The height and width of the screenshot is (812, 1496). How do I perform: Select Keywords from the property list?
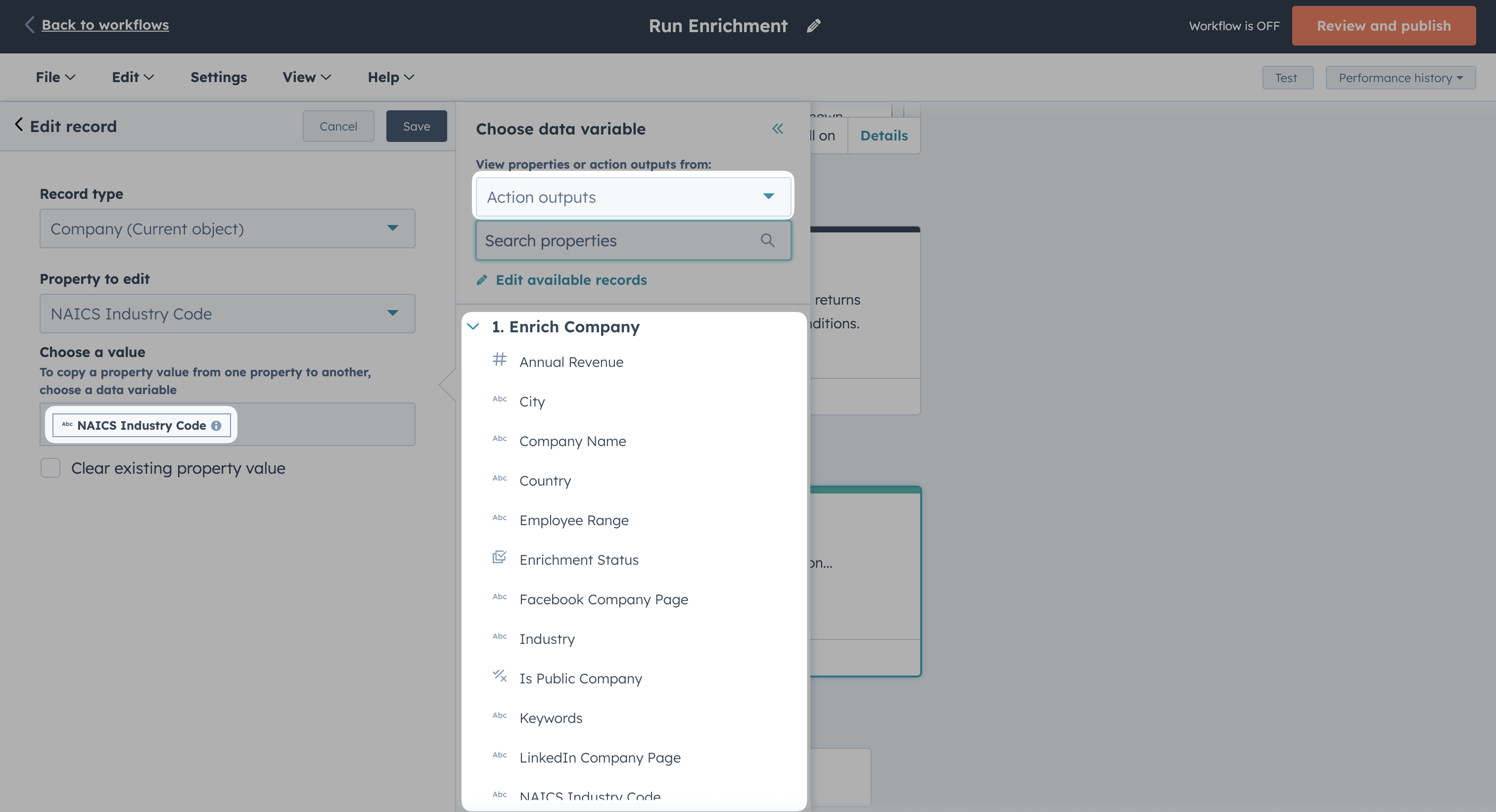(x=551, y=718)
